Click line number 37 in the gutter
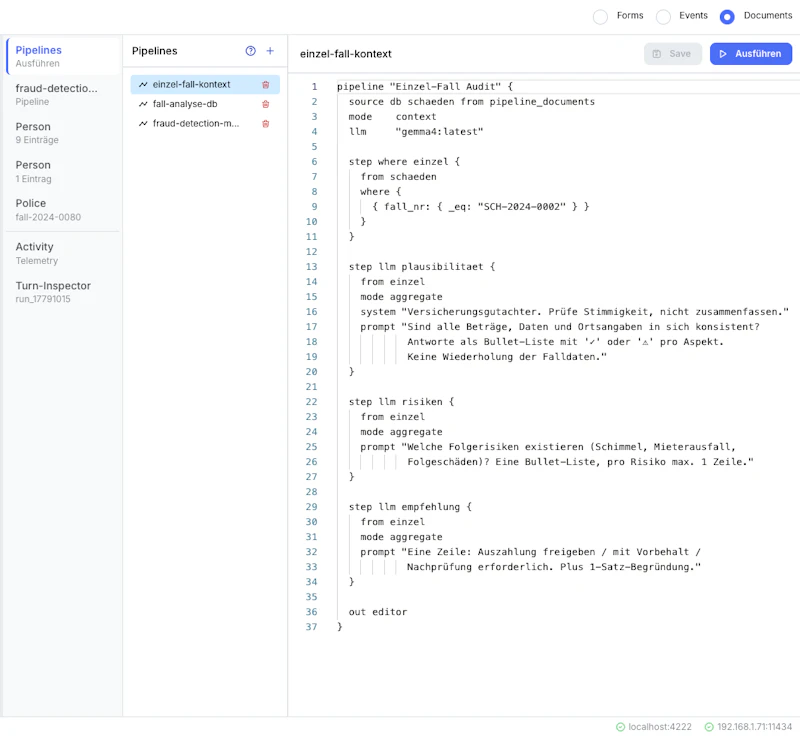 pos(311,627)
